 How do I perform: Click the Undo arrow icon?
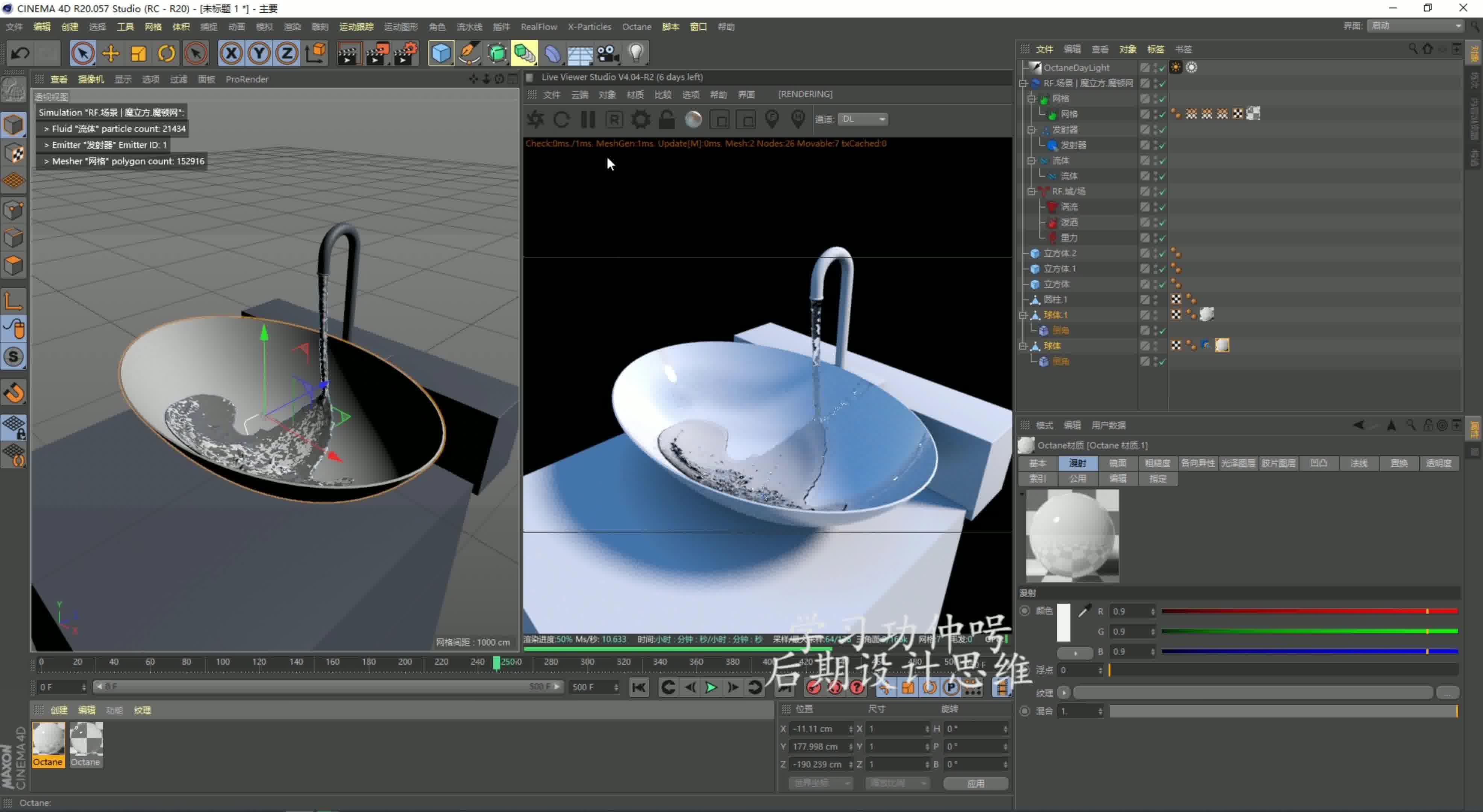click(x=20, y=53)
